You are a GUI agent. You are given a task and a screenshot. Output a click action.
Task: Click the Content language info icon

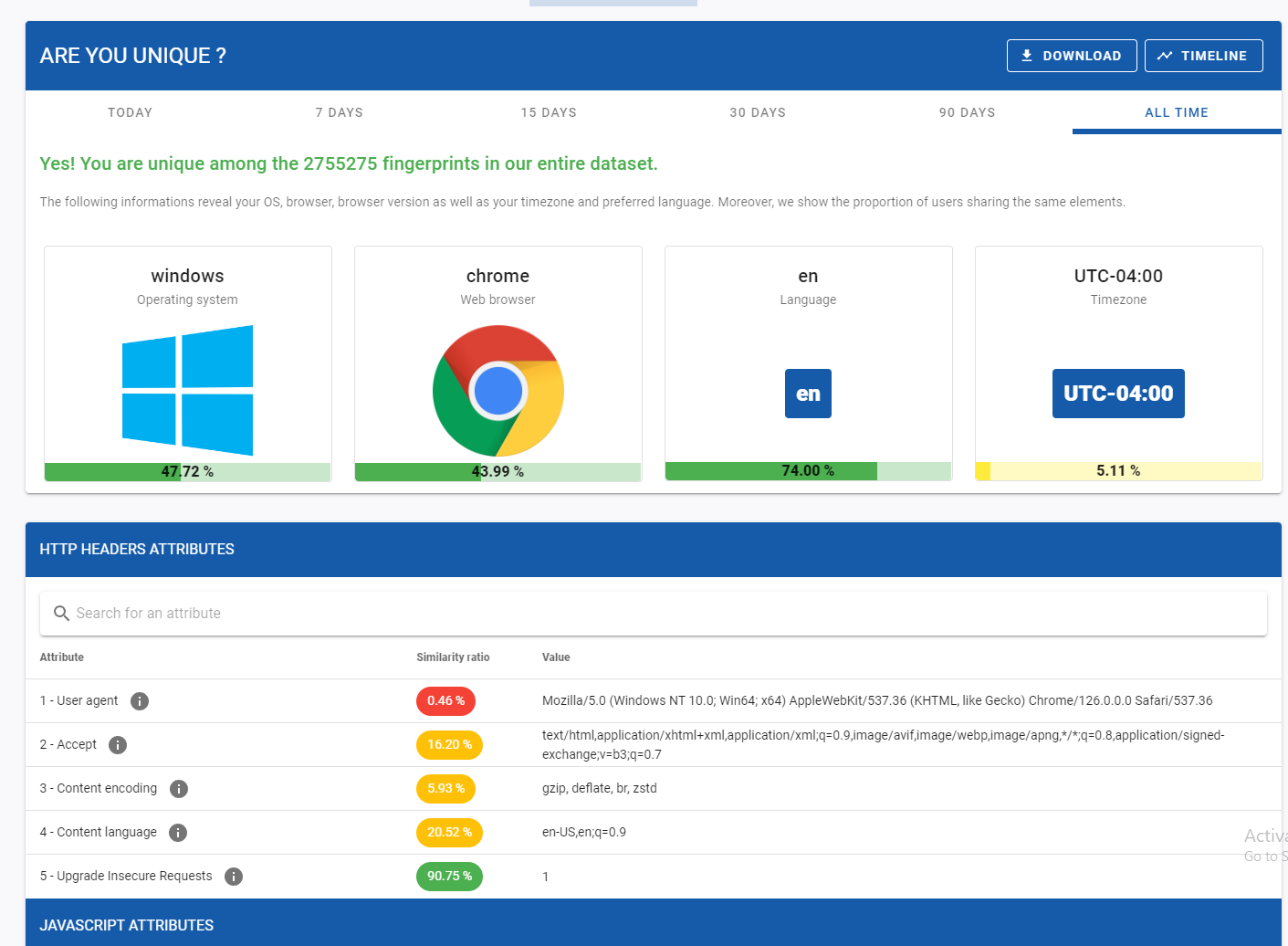tap(178, 833)
